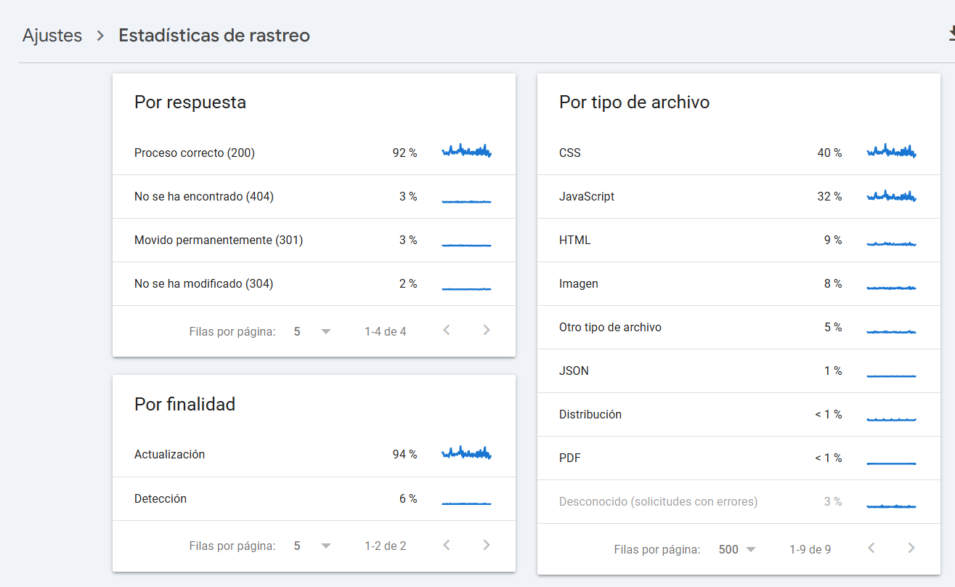Click the previous page chevron in Por respuesta
Screen dimensions: 955x587
coord(446,330)
